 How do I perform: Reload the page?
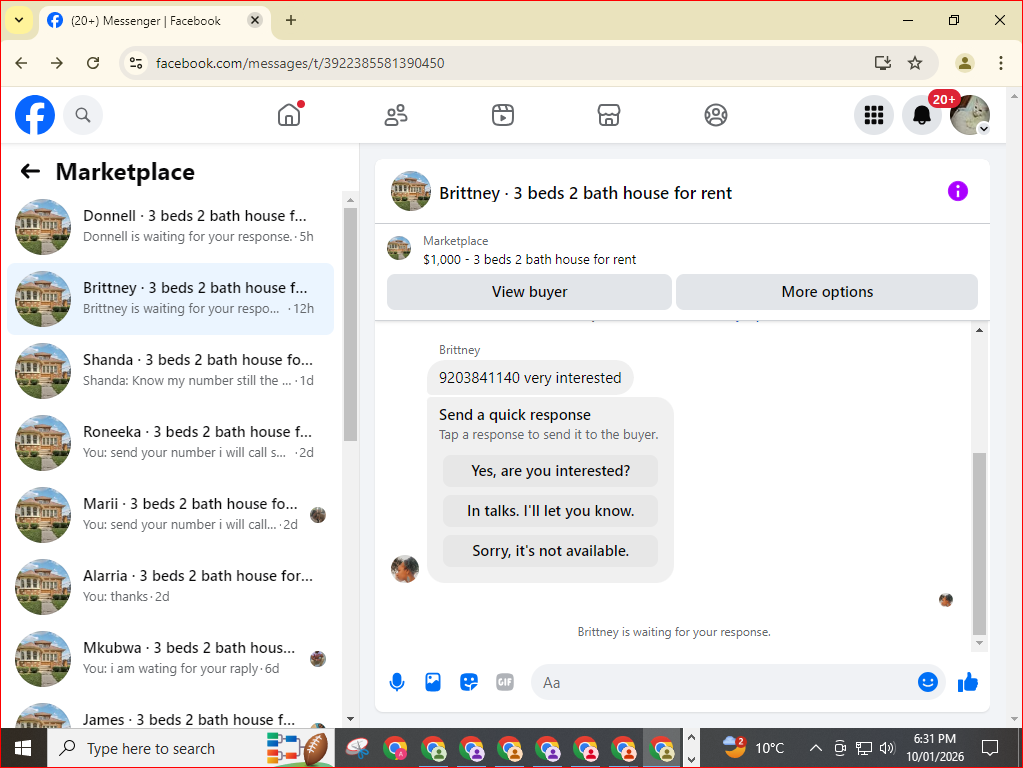click(93, 63)
